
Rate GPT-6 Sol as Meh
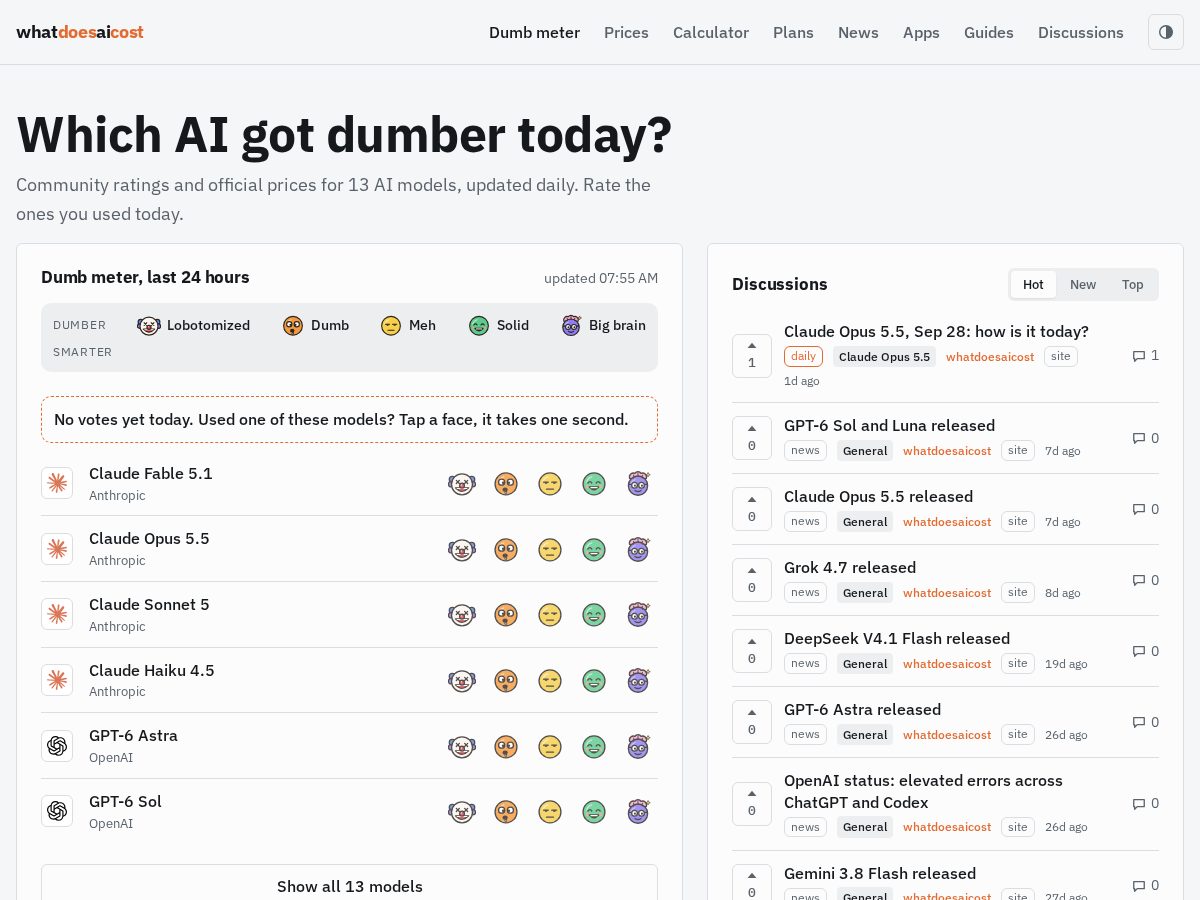(550, 812)
